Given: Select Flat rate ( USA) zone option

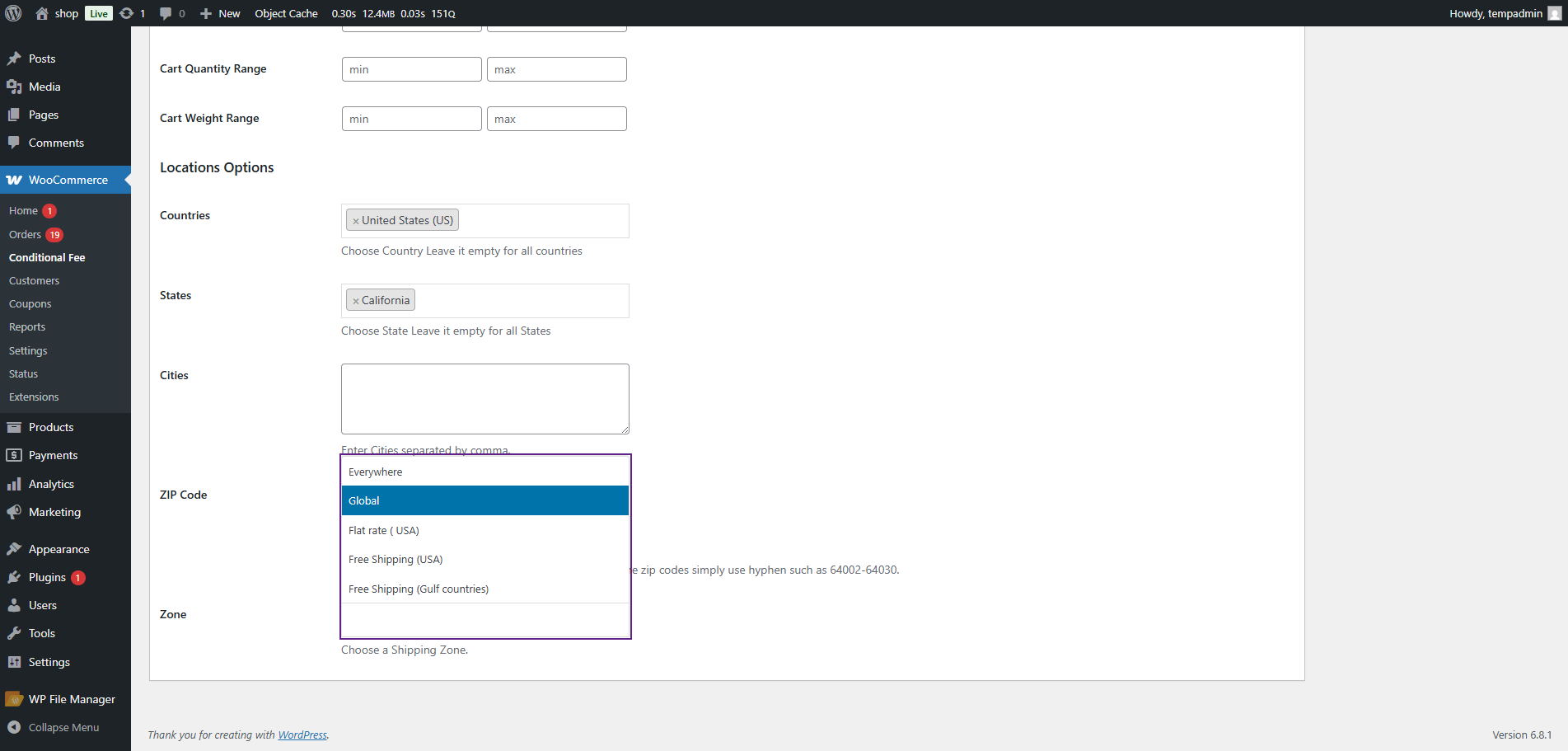Looking at the screenshot, I should [x=485, y=530].
